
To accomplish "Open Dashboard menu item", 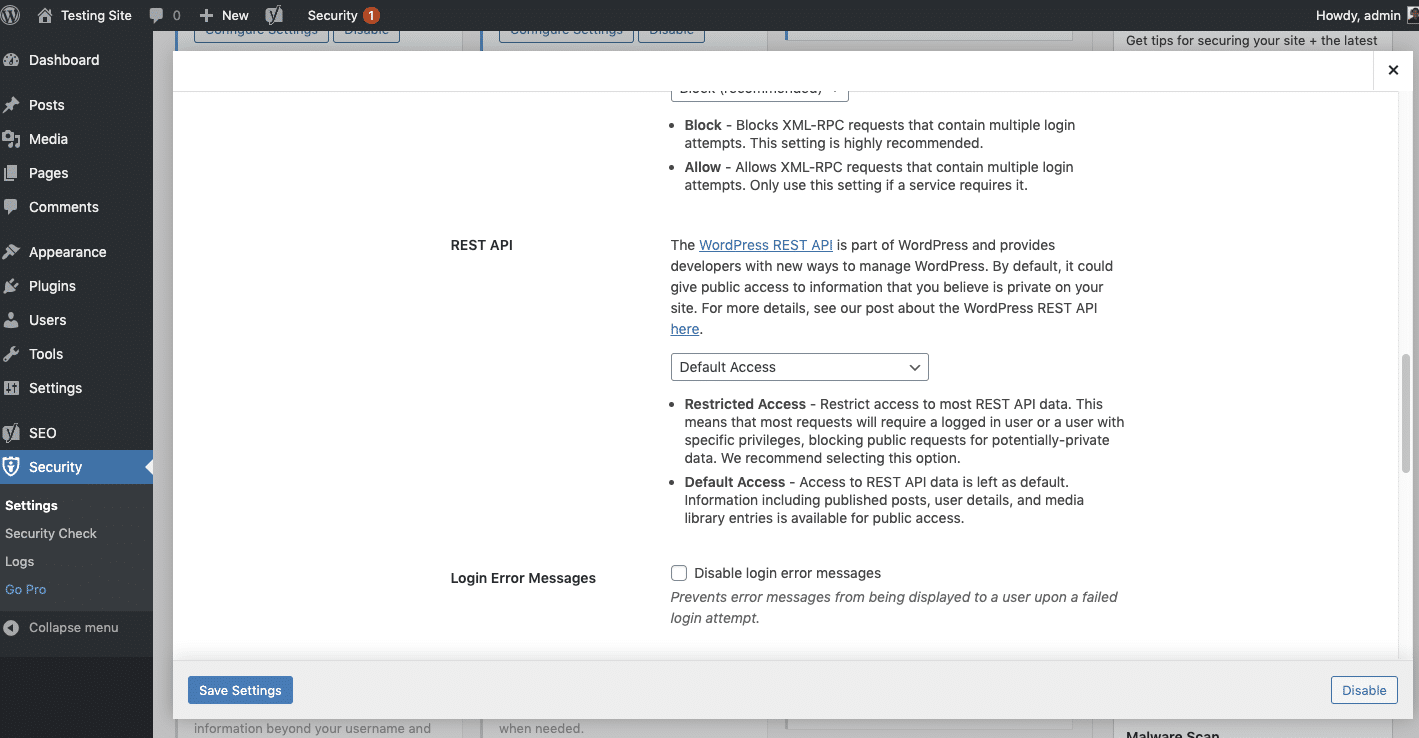I will pyautogui.click(x=76, y=60).
